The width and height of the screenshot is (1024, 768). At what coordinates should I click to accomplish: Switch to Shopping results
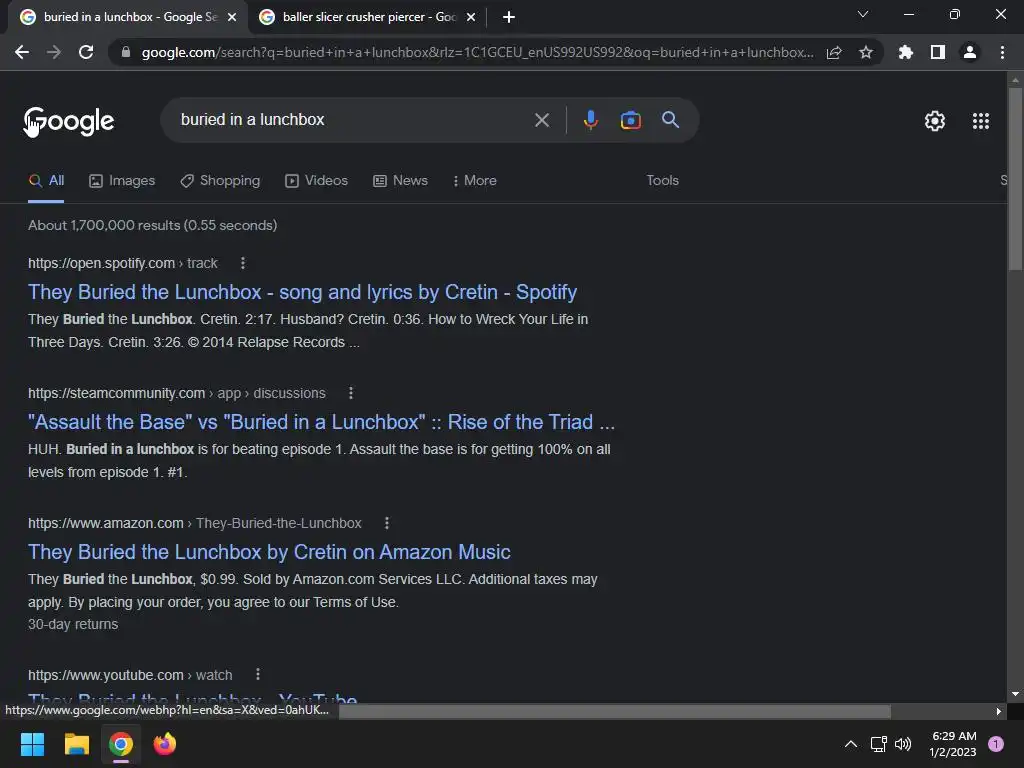point(220,181)
